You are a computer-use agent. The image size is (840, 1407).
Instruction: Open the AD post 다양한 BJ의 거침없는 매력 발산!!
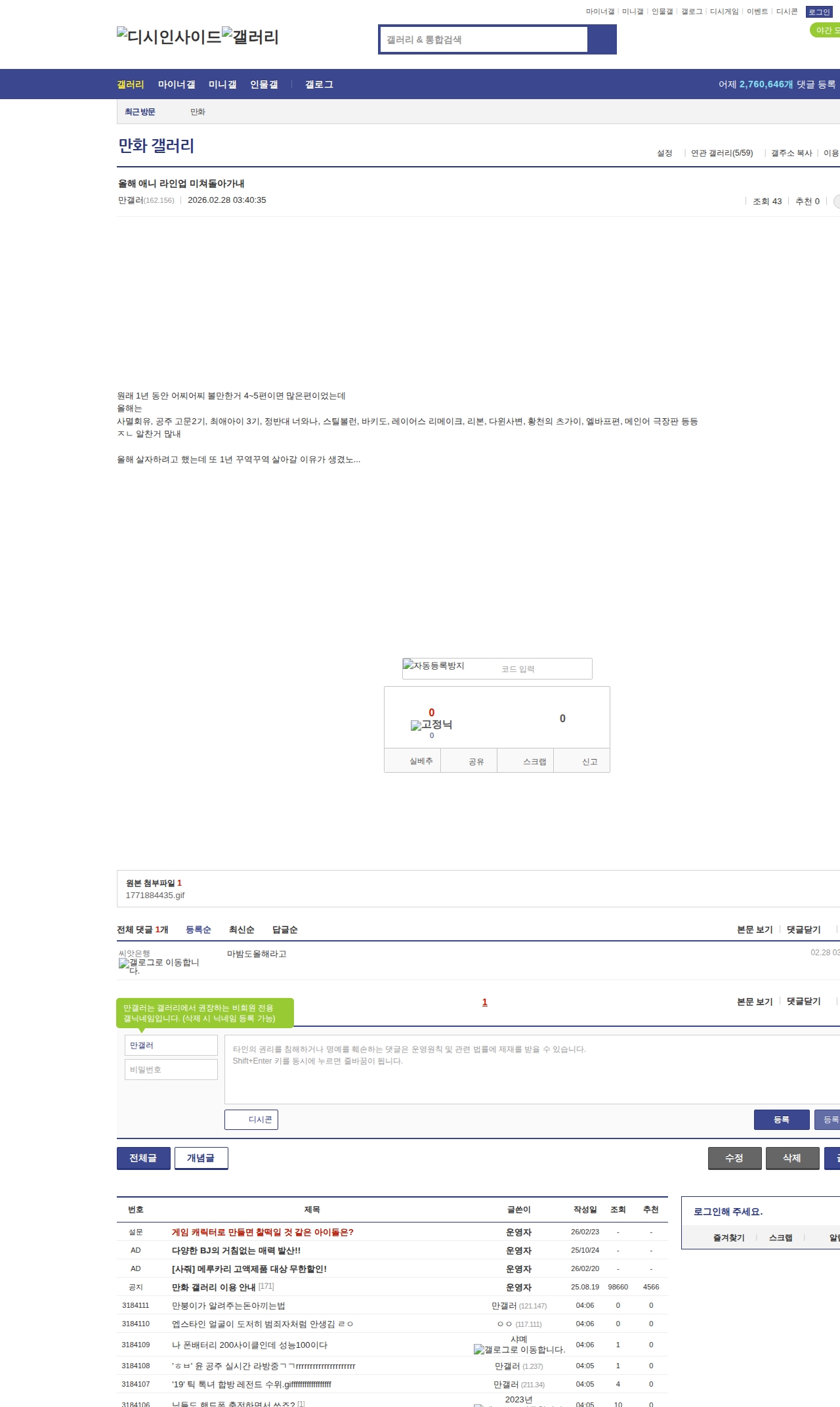(x=236, y=1251)
